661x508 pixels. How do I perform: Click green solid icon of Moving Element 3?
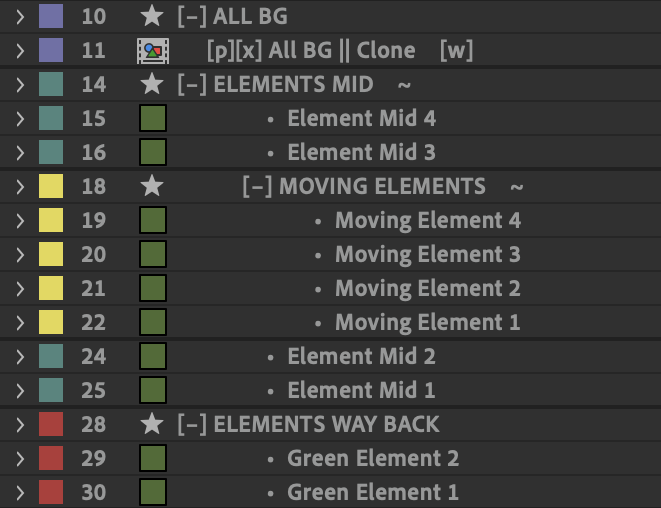click(x=152, y=254)
